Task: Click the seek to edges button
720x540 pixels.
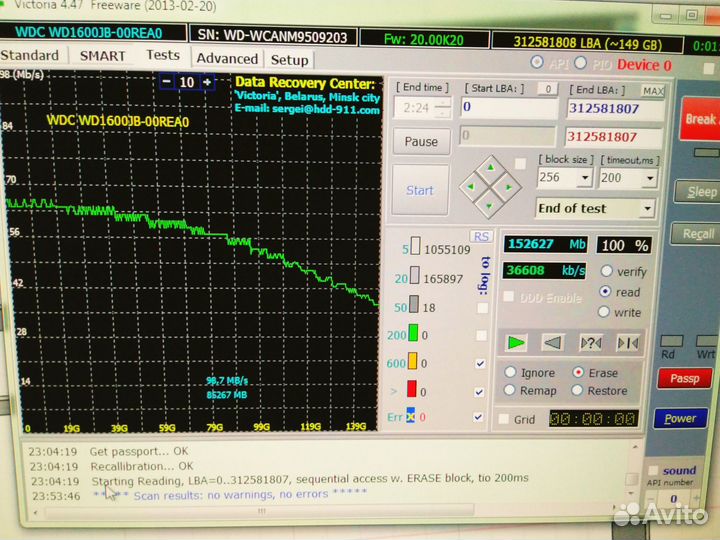Action: 628,343
